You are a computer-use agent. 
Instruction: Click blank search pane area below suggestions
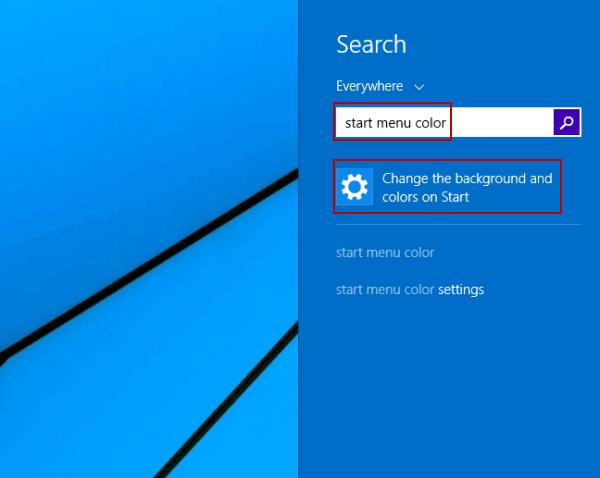click(448, 383)
